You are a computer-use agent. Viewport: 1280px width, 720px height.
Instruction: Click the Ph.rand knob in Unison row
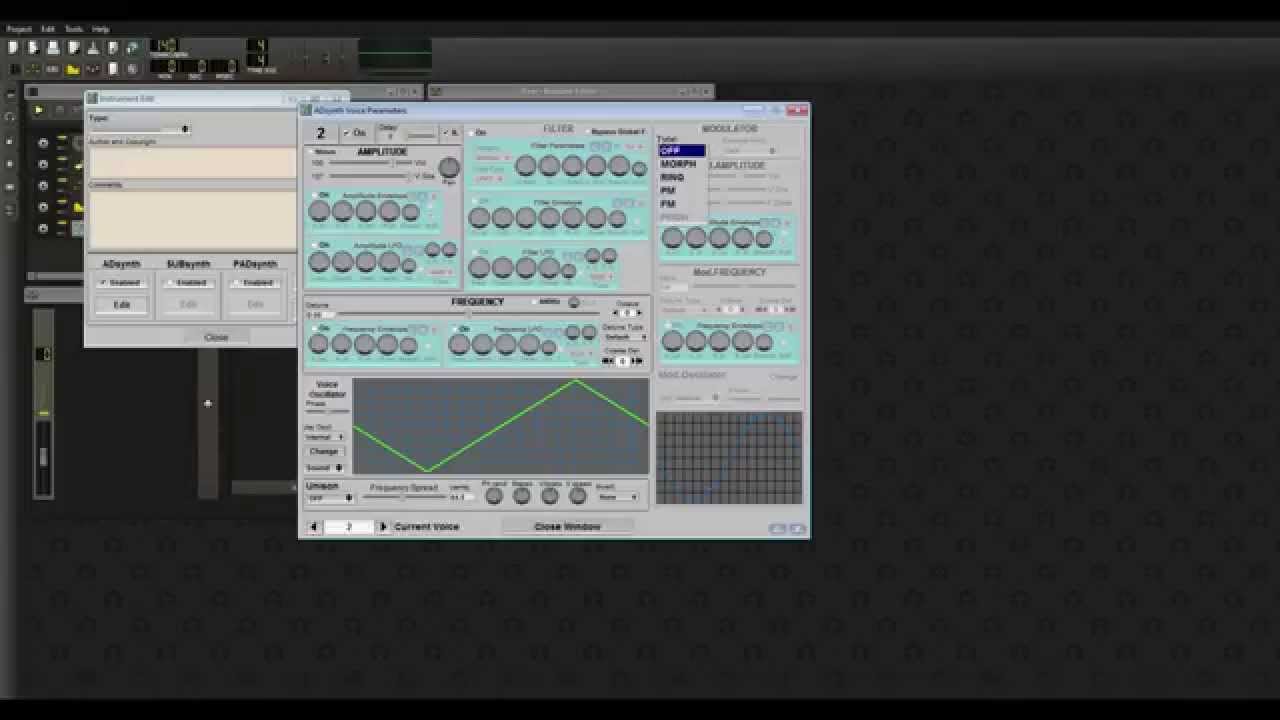click(x=493, y=496)
